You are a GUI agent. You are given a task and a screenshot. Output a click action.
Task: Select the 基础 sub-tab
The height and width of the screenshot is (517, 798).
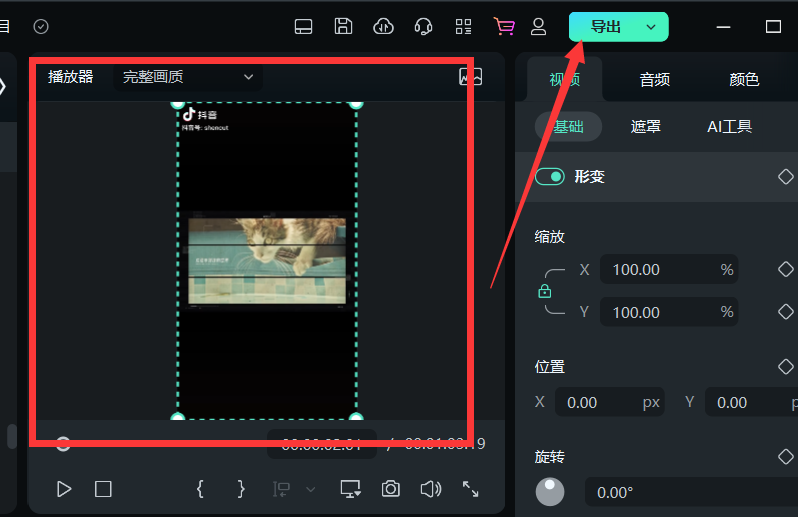[x=568, y=126]
